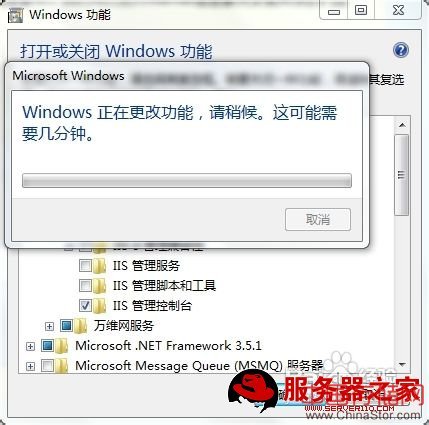
Task: Uncheck the IIS 管理控制台 checkbox
Action: (85, 306)
